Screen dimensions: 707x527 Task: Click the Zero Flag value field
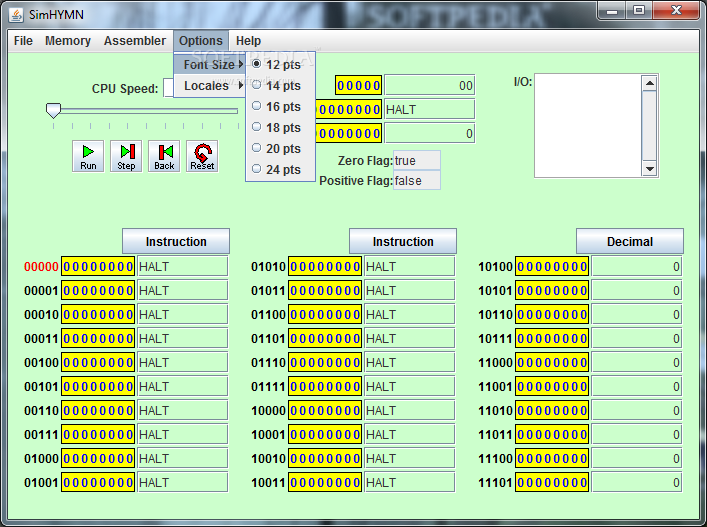(x=417, y=160)
